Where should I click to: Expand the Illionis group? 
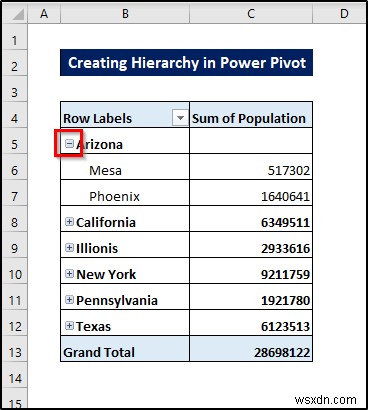tap(69, 248)
